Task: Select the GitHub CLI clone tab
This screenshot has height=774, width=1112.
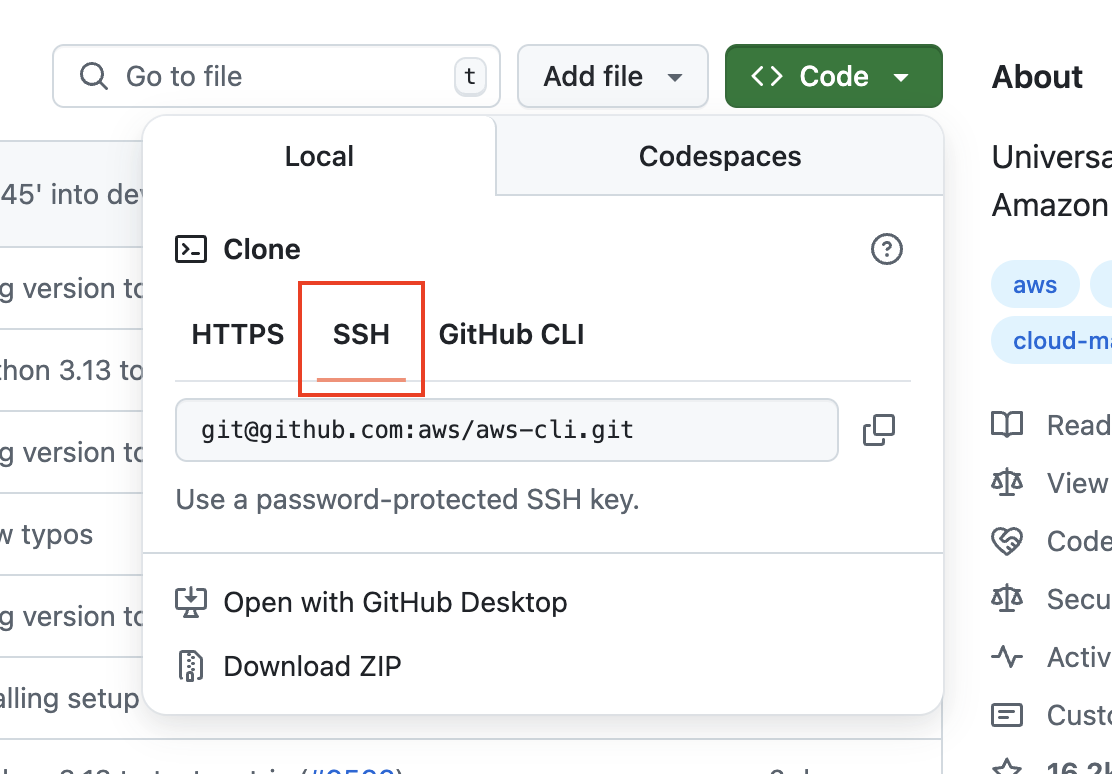Action: pyautogui.click(x=511, y=334)
